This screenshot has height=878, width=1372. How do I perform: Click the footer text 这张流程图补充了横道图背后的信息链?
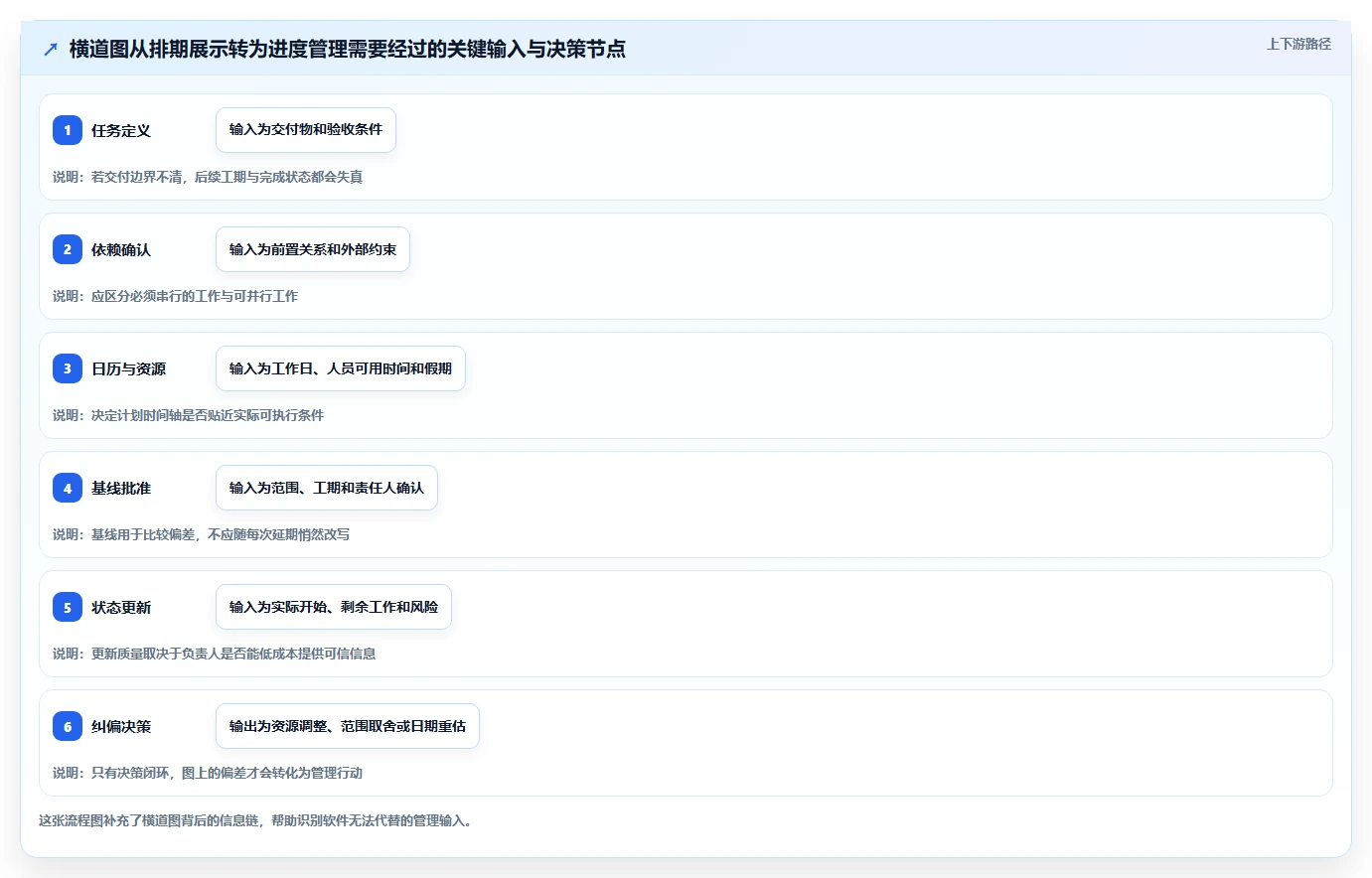click(x=149, y=820)
